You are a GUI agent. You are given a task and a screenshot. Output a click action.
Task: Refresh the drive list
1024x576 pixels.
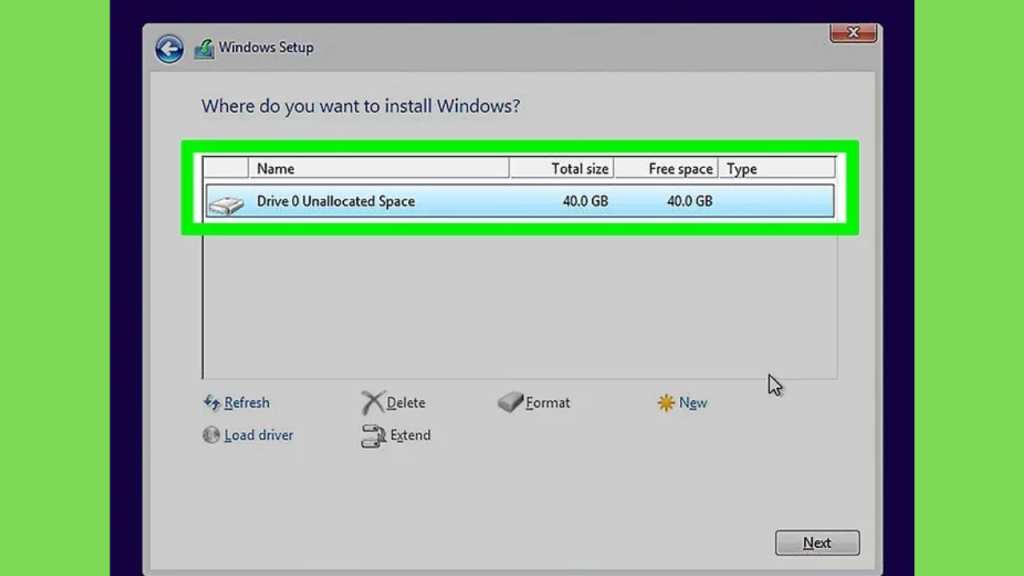click(247, 402)
